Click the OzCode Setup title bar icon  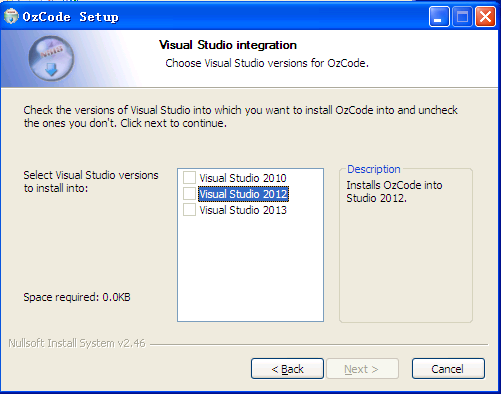click(11, 17)
